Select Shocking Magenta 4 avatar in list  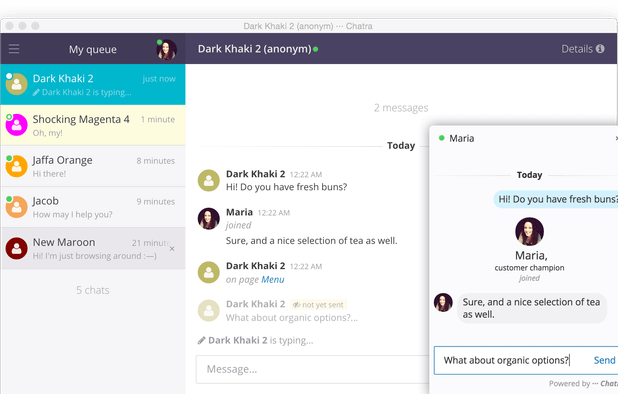pos(17,125)
